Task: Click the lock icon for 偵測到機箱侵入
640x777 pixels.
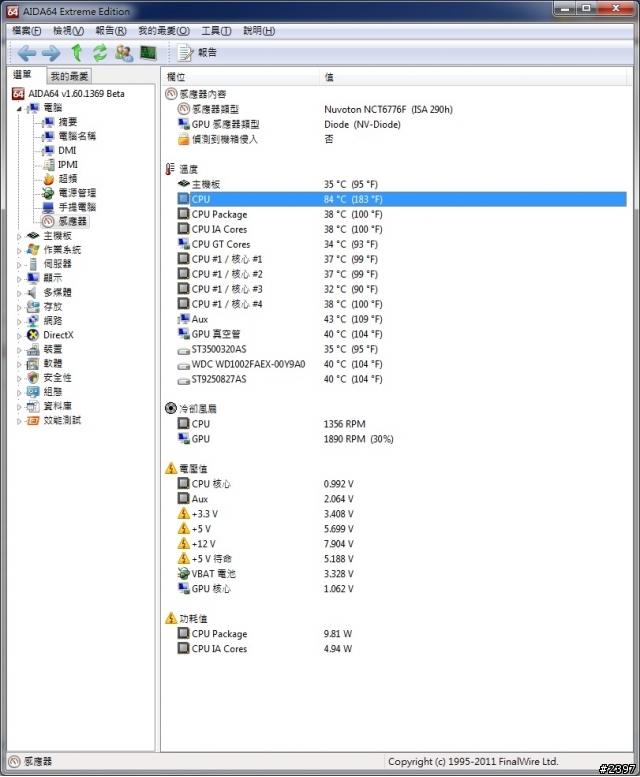Action: (x=183, y=139)
